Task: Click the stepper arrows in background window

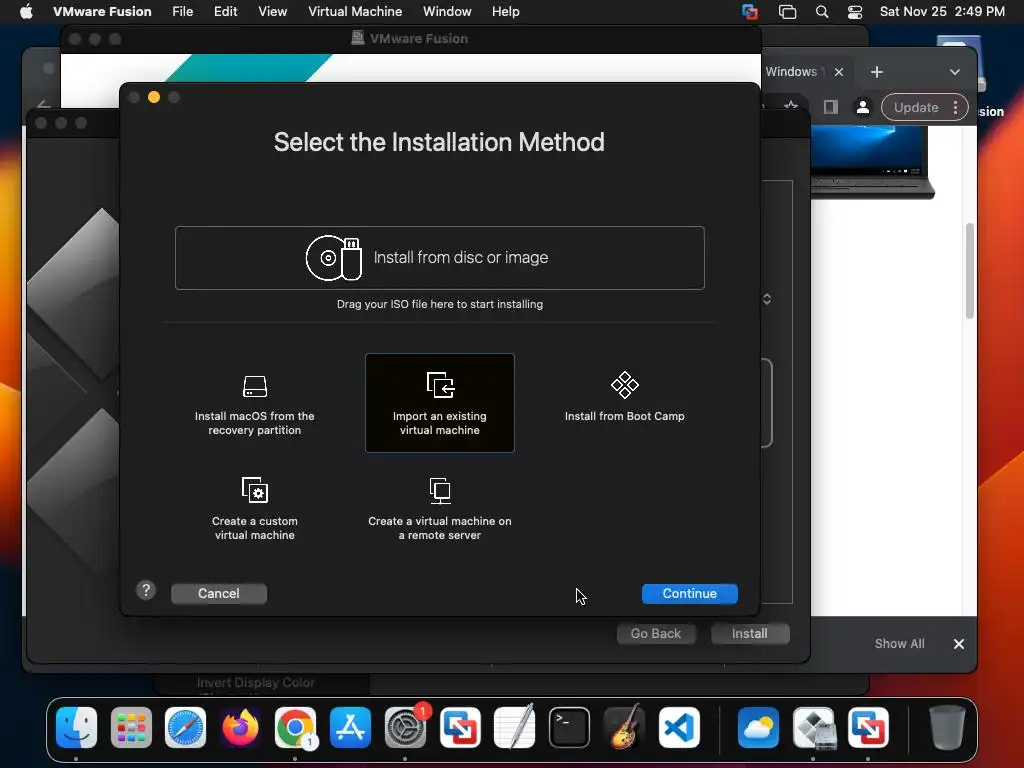Action: click(x=767, y=299)
